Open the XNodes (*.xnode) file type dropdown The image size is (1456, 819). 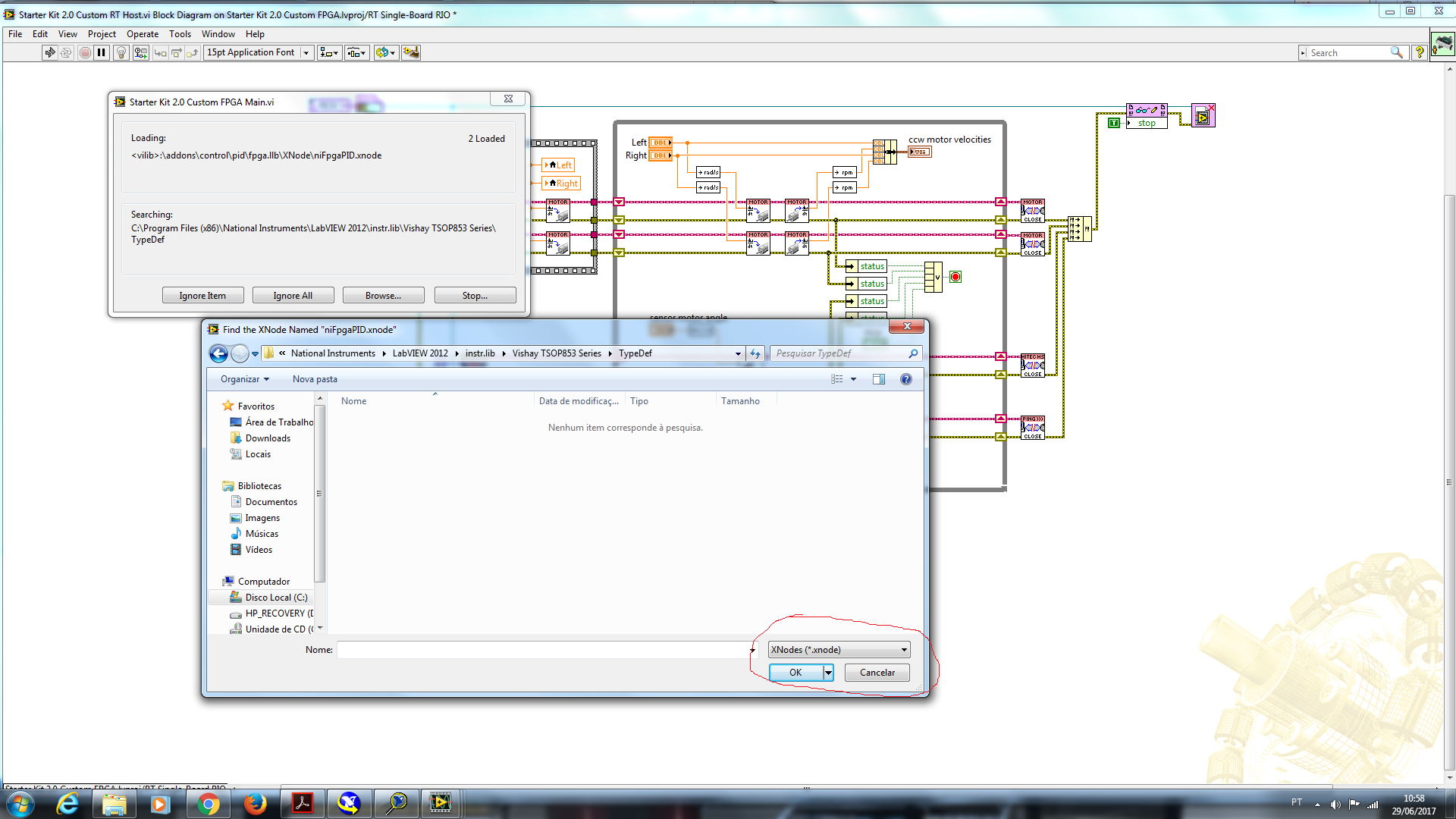coord(839,650)
